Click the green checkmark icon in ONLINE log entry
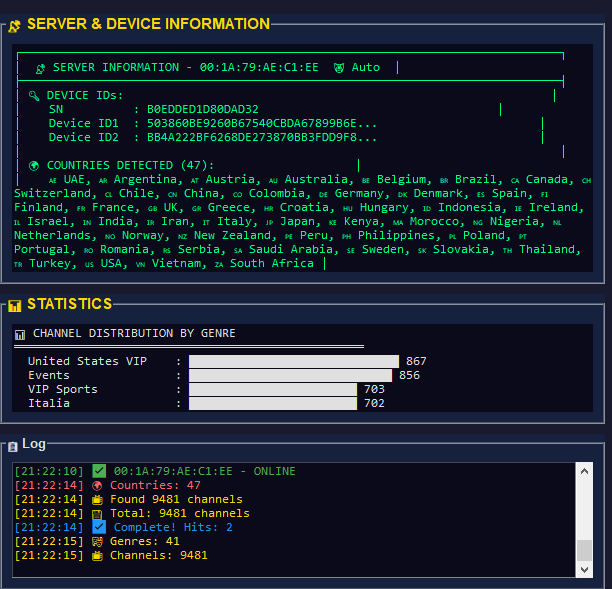 (x=99, y=471)
